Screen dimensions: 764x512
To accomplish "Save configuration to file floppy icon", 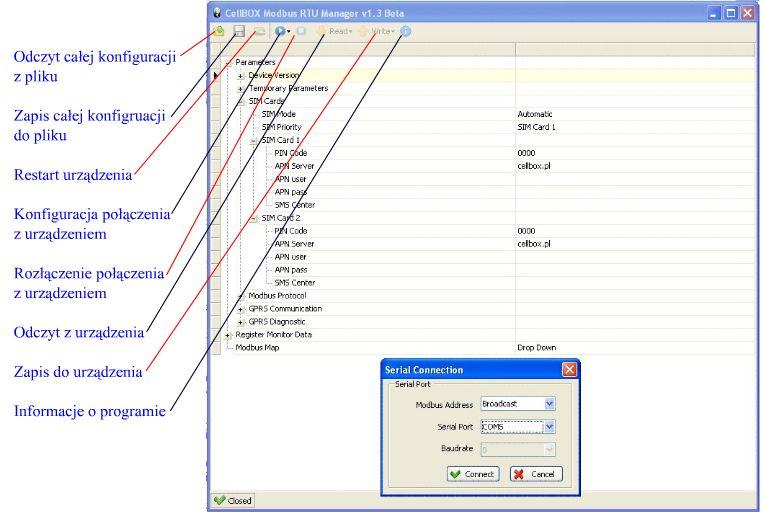I will tap(239, 31).
